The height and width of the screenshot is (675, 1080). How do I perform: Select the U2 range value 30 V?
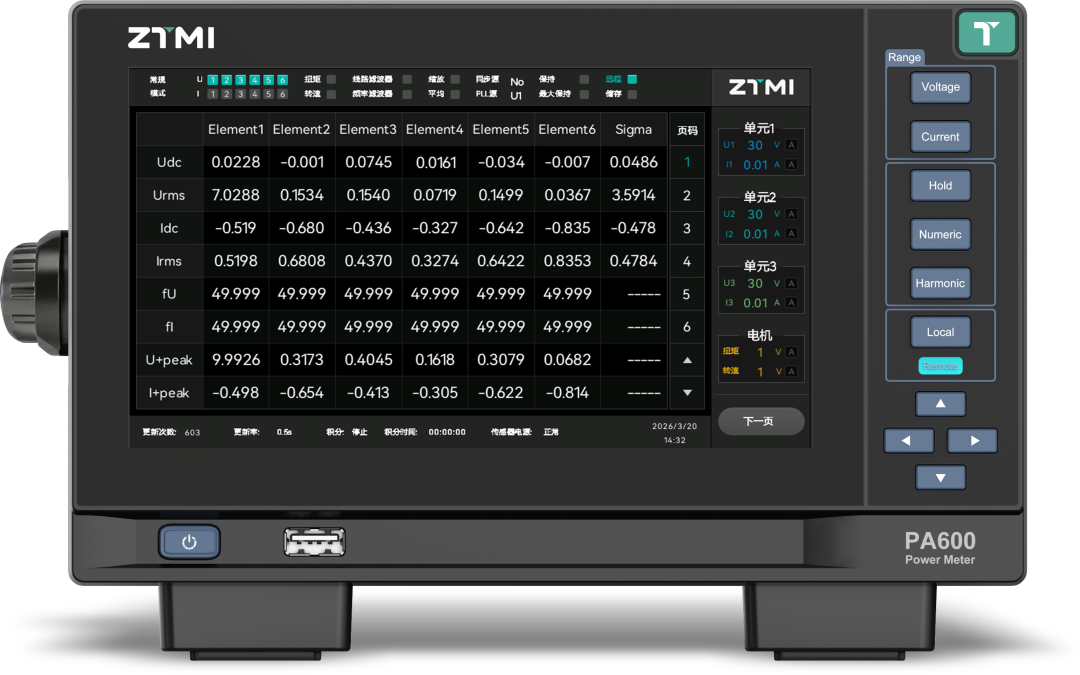(755, 214)
